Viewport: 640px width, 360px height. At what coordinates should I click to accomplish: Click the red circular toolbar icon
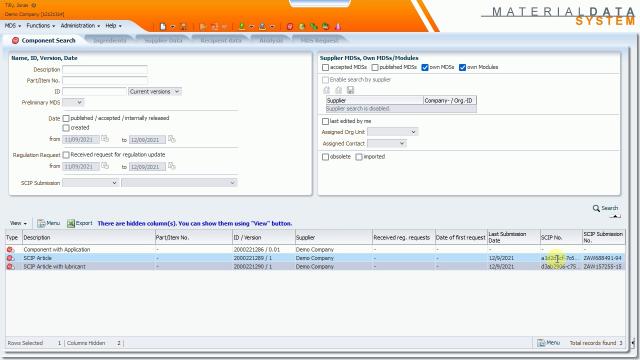[x=290, y=27]
